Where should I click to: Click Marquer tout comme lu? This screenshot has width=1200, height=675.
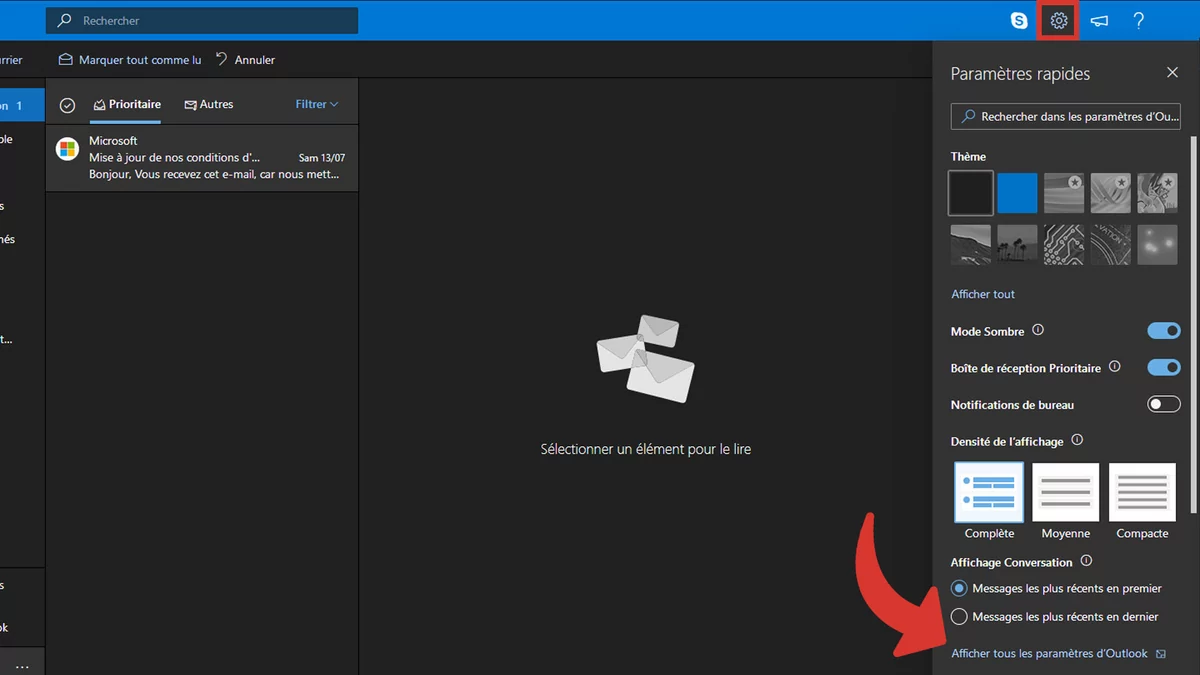pyautogui.click(x=130, y=60)
